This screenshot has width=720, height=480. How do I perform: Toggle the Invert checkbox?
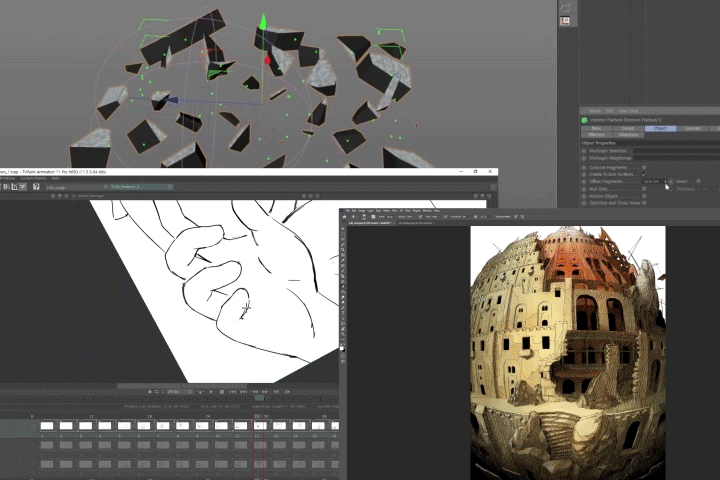click(x=698, y=181)
